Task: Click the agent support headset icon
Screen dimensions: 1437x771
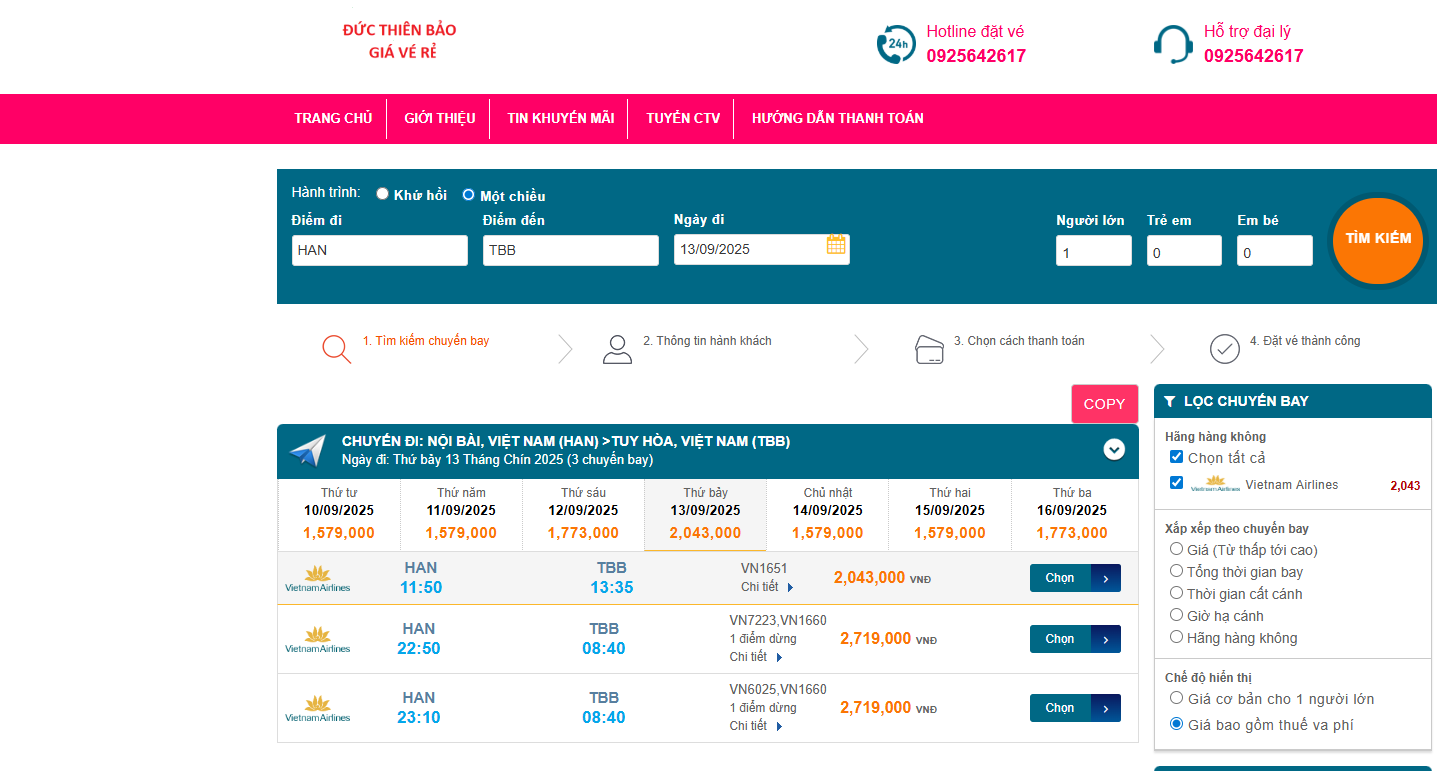Action: 1172,44
